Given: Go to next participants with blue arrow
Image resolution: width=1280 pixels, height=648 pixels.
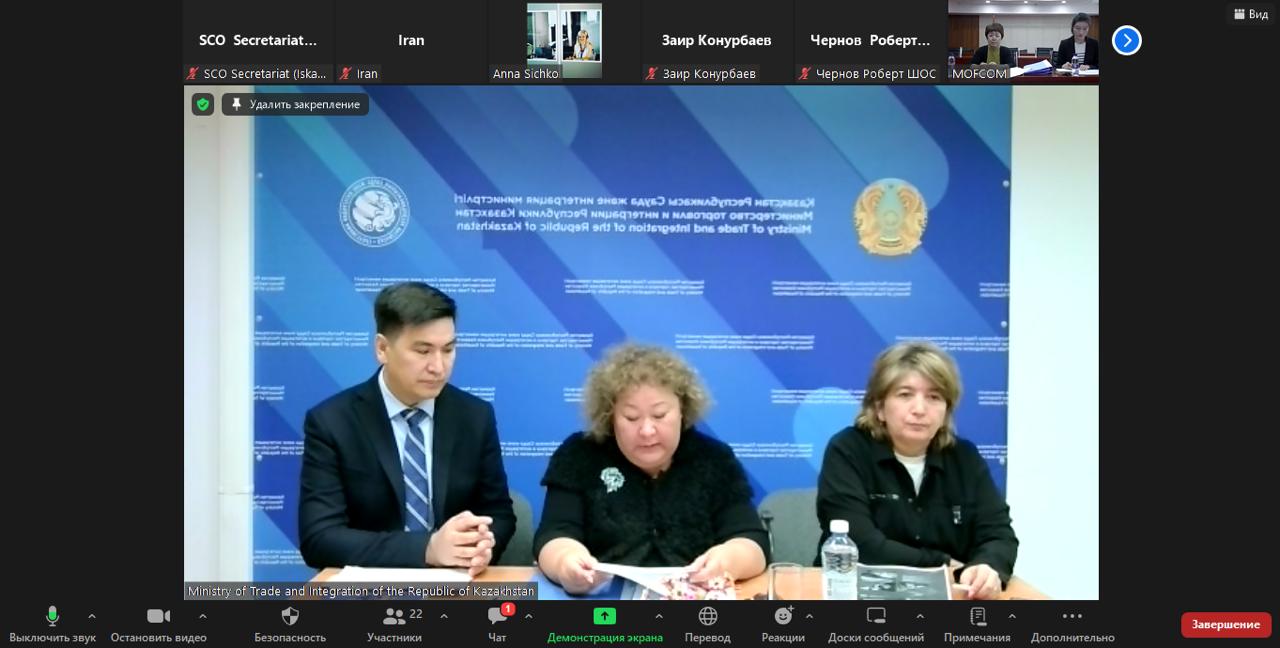Looking at the screenshot, I should [x=1127, y=40].
